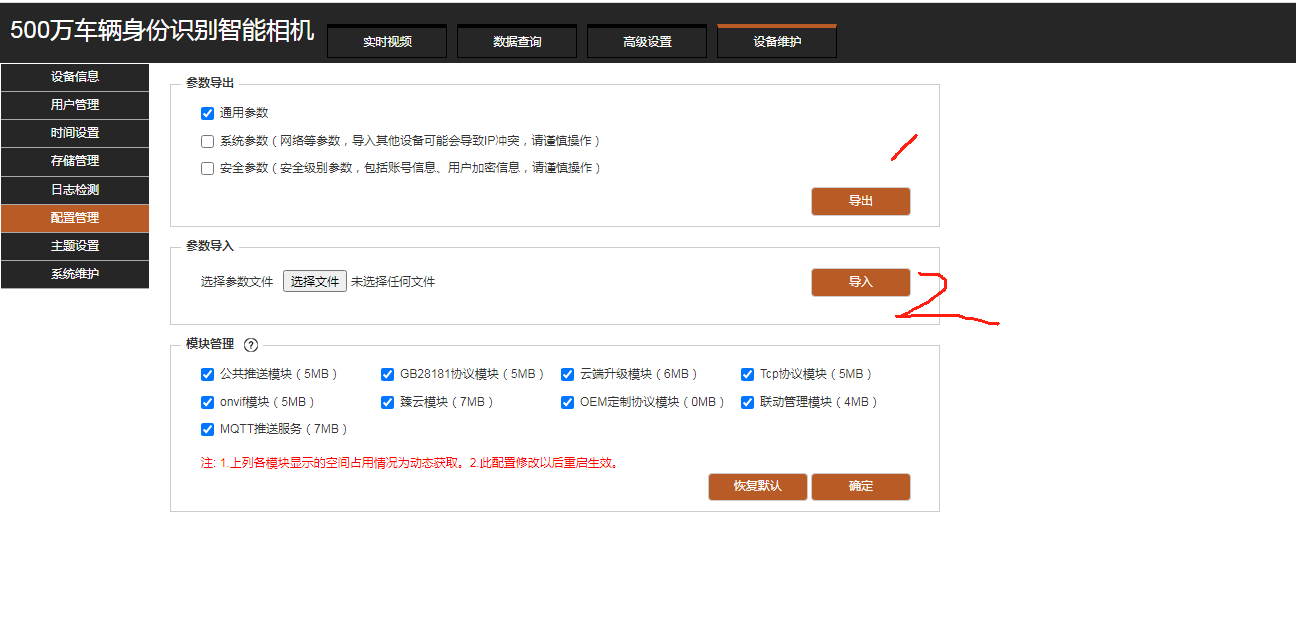Enable the 安全参数 checkbox
This screenshot has width=1296, height=643.
pyautogui.click(x=208, y=168)
